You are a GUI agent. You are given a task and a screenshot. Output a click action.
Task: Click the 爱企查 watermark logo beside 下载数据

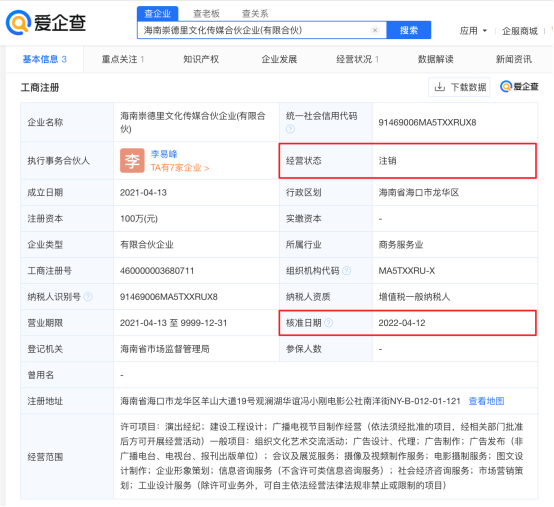519,87
